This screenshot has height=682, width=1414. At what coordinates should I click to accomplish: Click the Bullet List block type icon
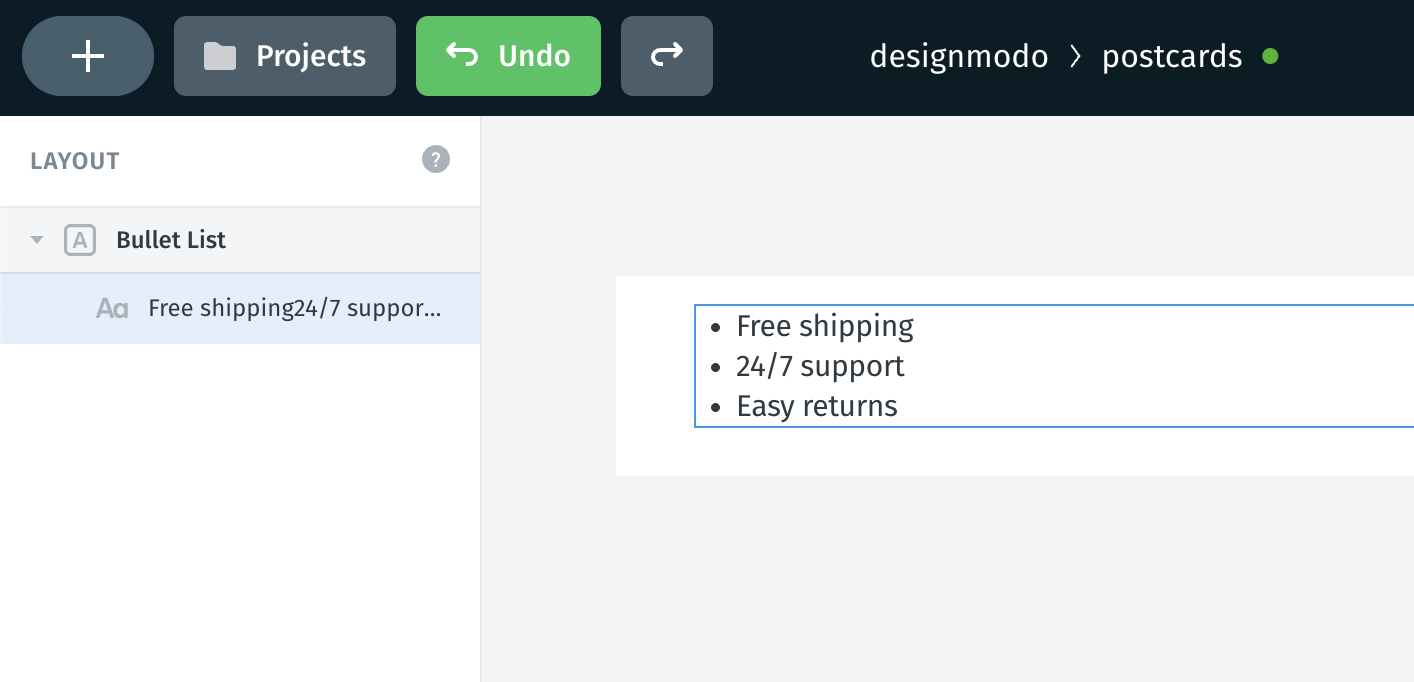(80, 240)
